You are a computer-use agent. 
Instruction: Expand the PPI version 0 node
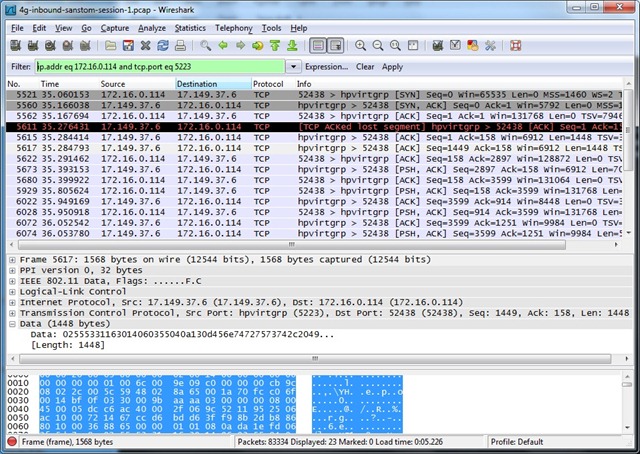pos(12,270)
